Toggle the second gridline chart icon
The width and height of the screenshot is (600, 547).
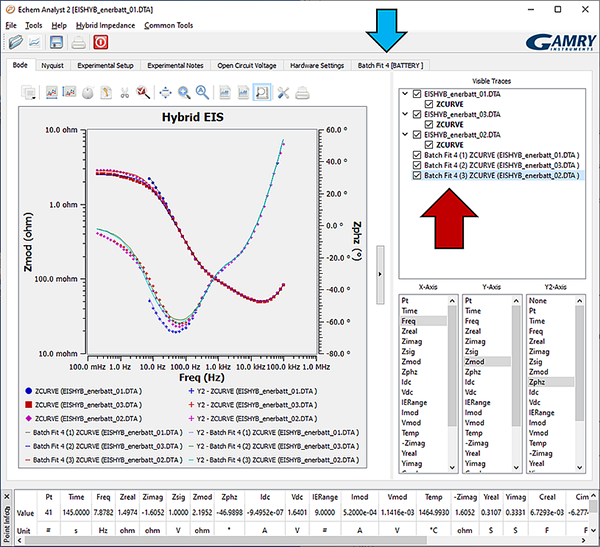(x=243, y=92)
